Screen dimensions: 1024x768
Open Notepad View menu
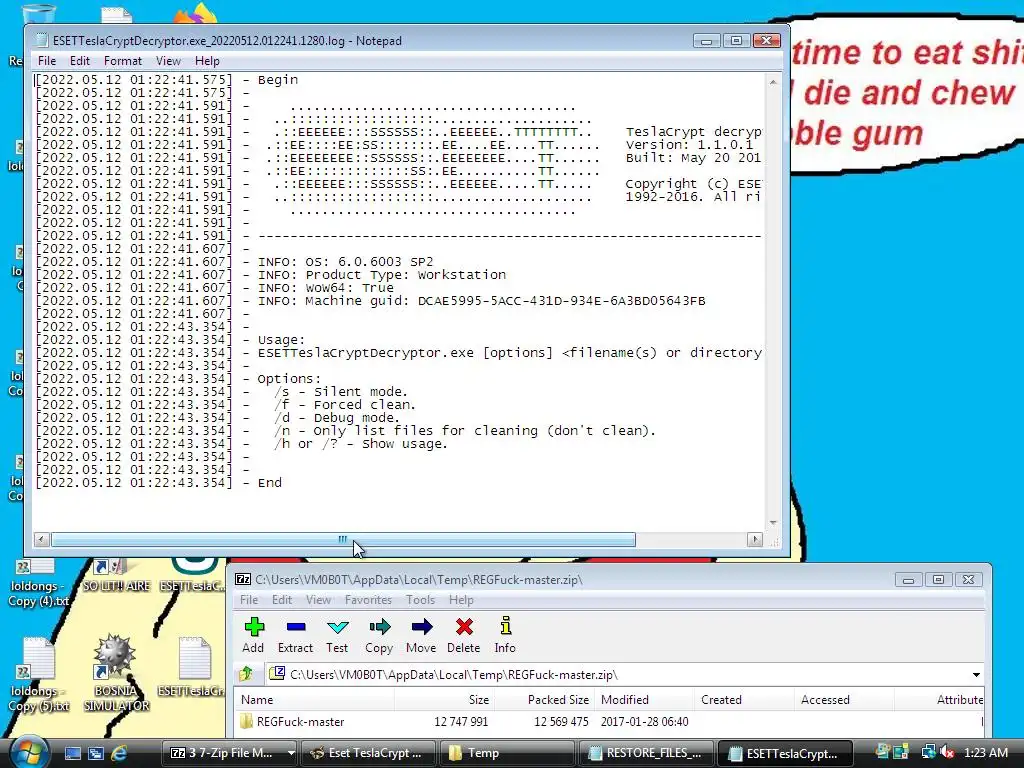[168, 61]
